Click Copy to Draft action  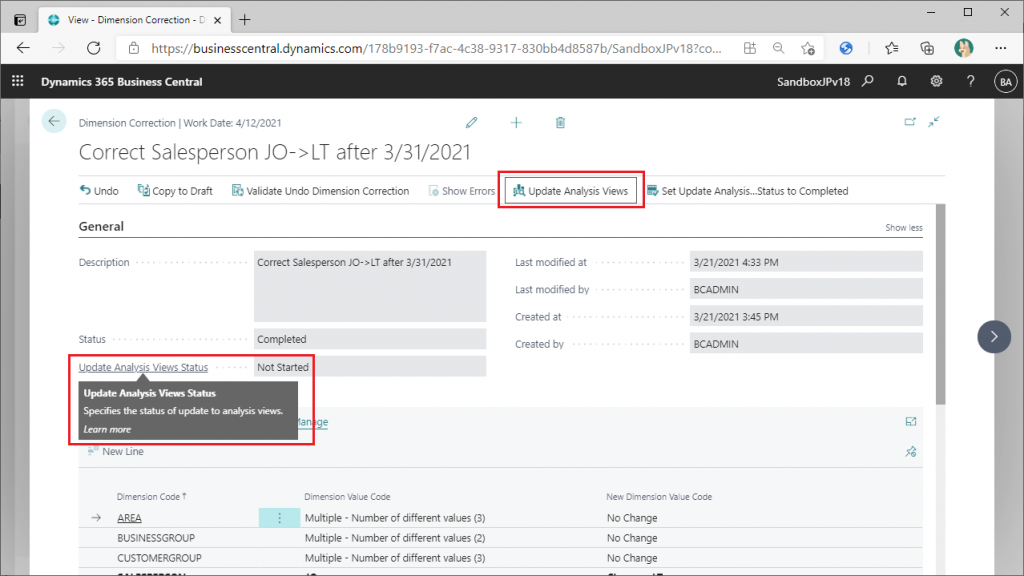pos(175,191)
